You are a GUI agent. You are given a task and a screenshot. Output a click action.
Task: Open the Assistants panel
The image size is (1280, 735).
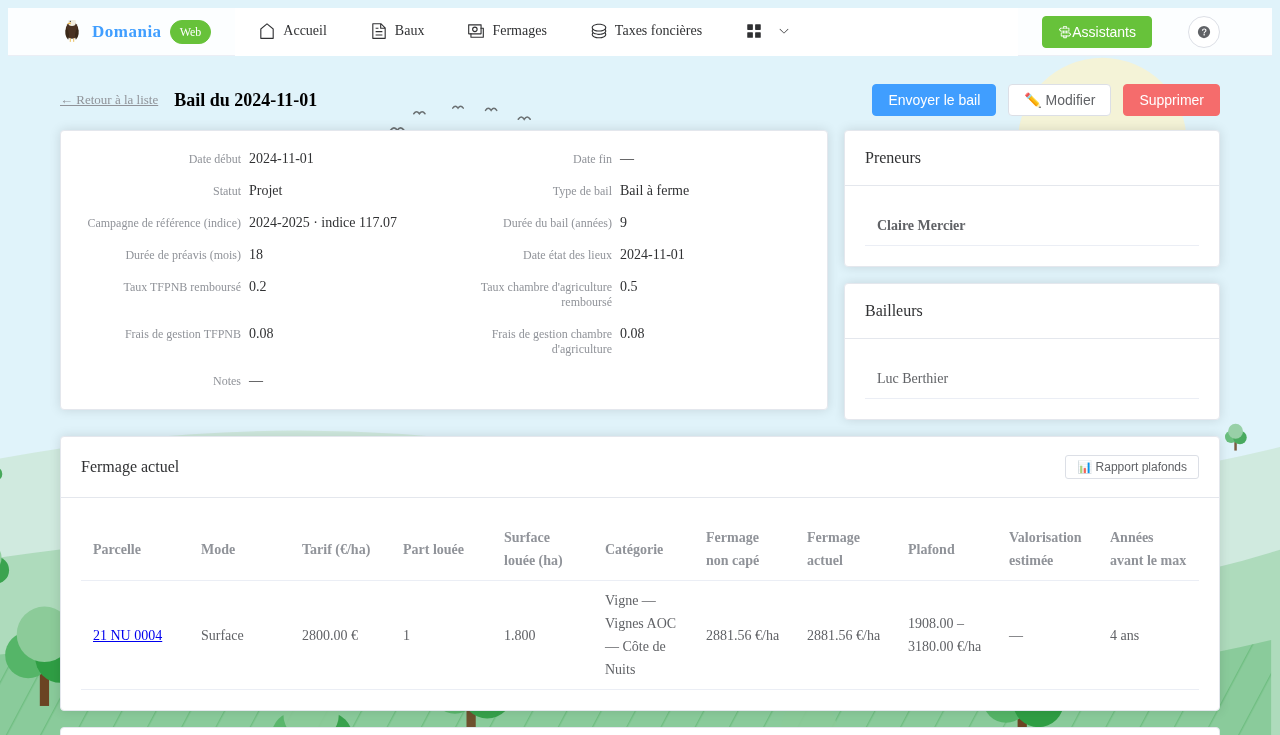(x=1097, y=32)
